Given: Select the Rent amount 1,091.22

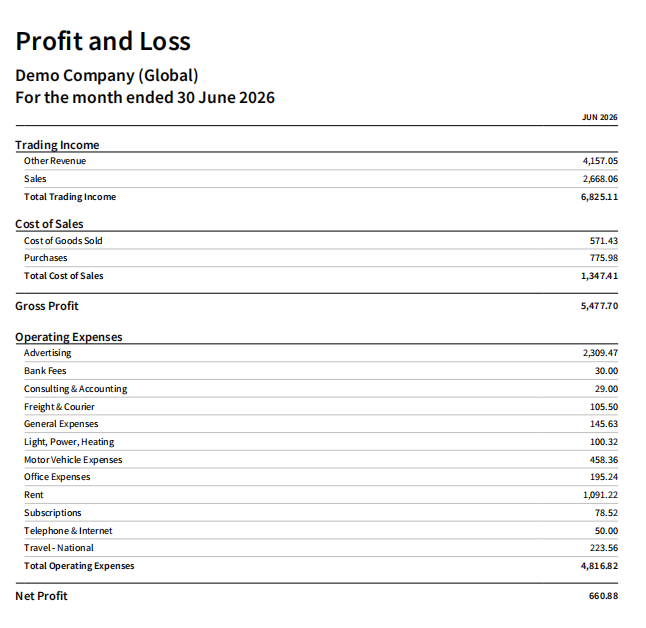Looking at the screenshot, I should coord(600,495).
